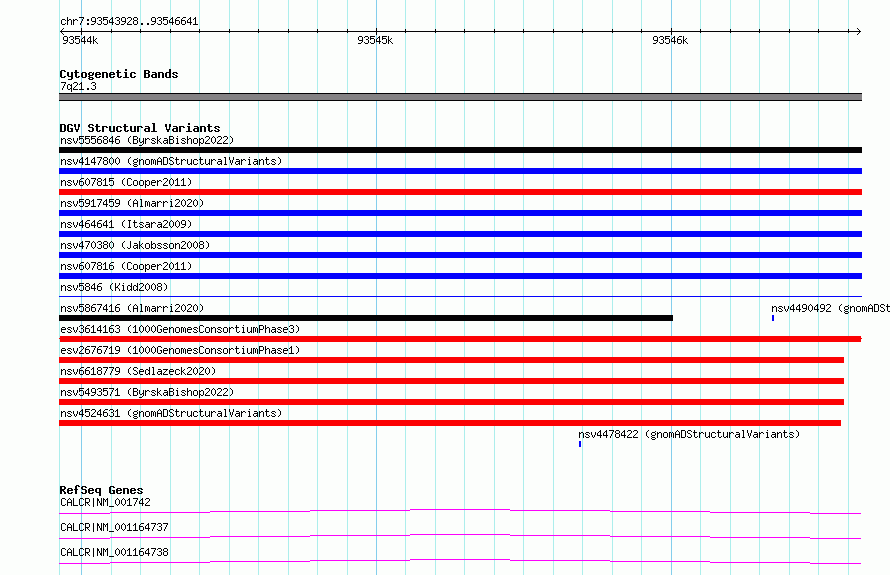Click the magenta line under CALCR|NM_001164738
The height and width of the screenshot is (575, 890).
tap(460, 561)
